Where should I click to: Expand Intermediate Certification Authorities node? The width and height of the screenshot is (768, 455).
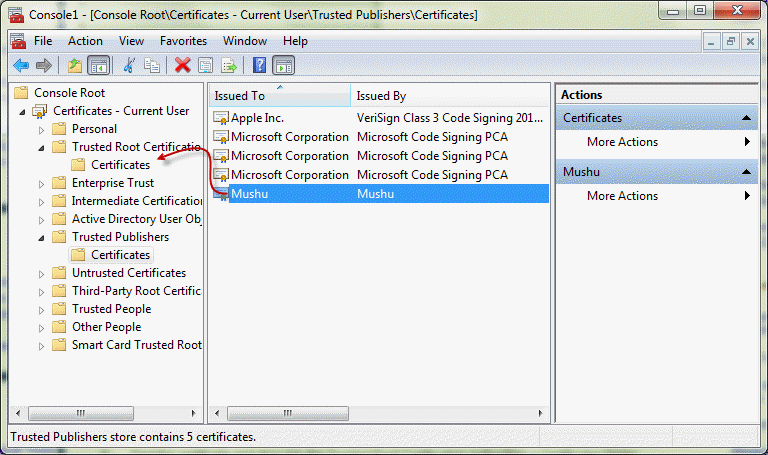click(x=42, y=202)
